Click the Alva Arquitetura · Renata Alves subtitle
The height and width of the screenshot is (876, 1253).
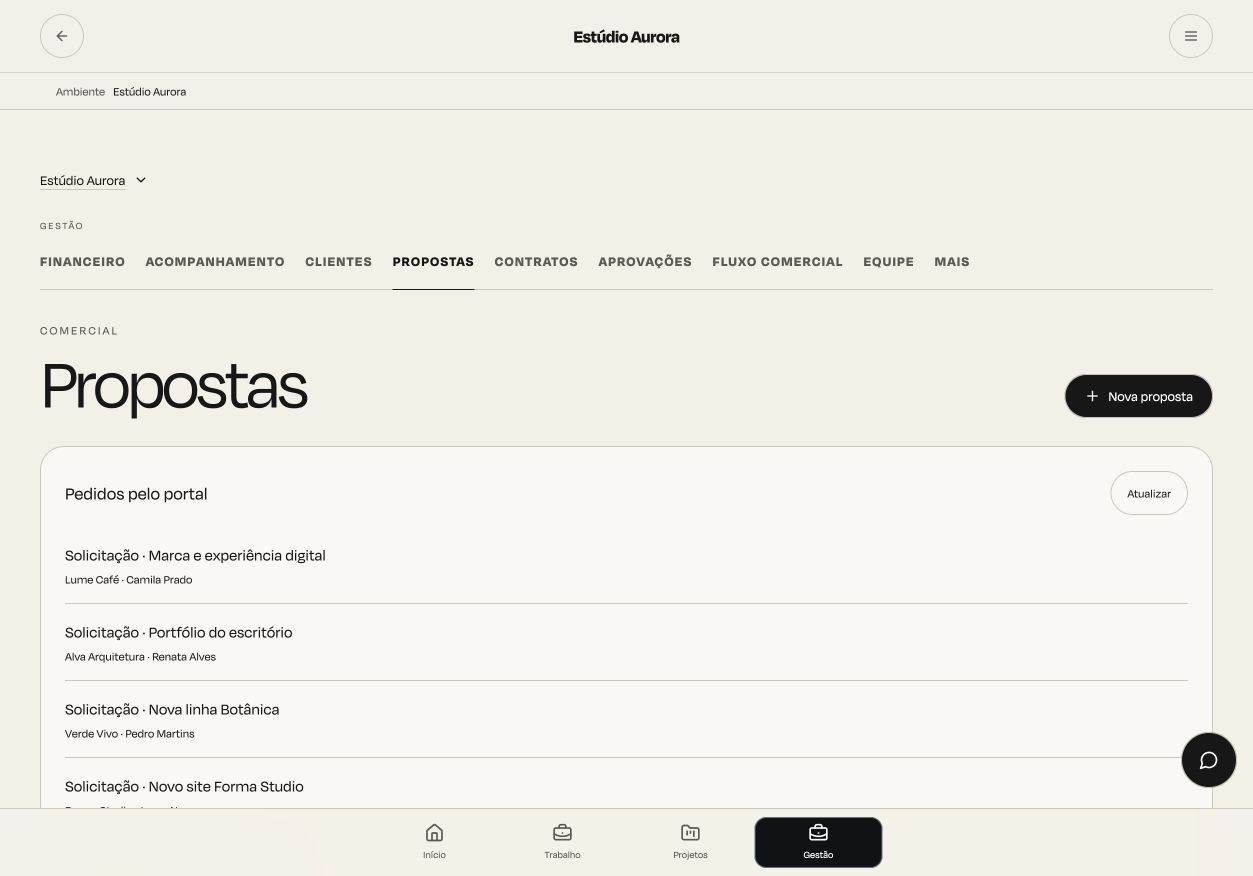pos(140,657)
